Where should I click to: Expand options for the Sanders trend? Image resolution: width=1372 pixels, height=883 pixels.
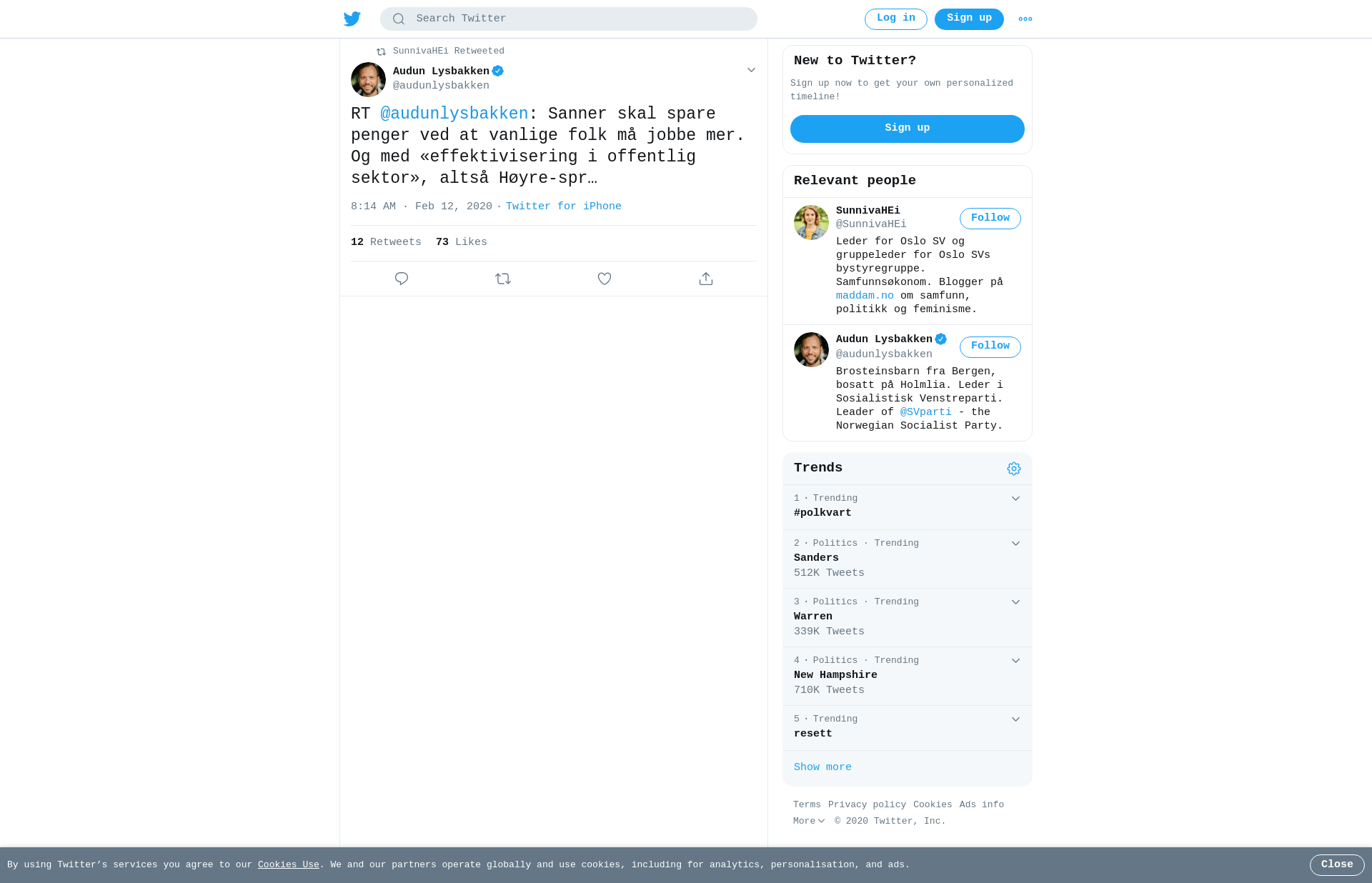point(1015,544)
